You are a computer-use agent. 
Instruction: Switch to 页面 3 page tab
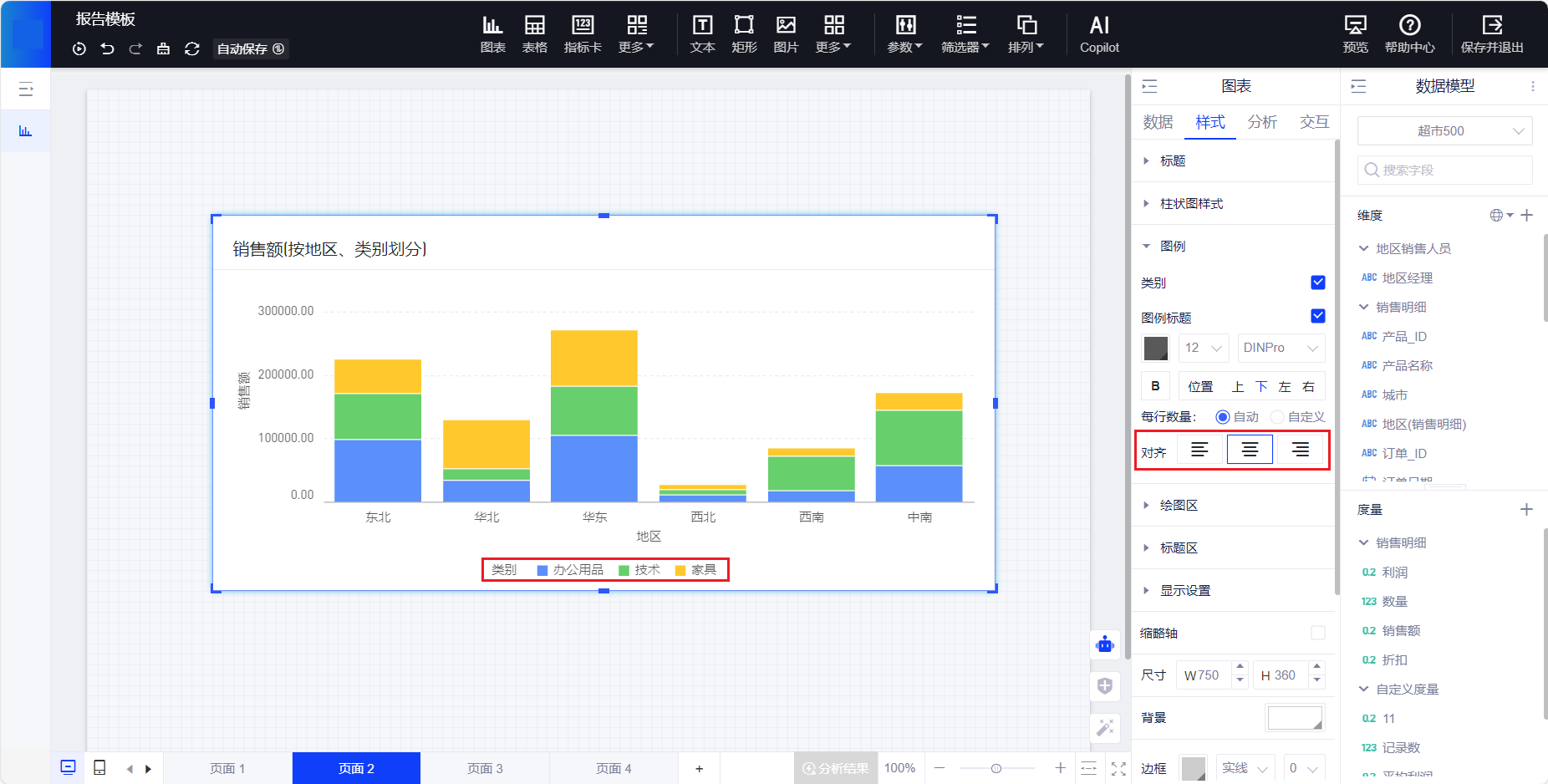[485, 768]
